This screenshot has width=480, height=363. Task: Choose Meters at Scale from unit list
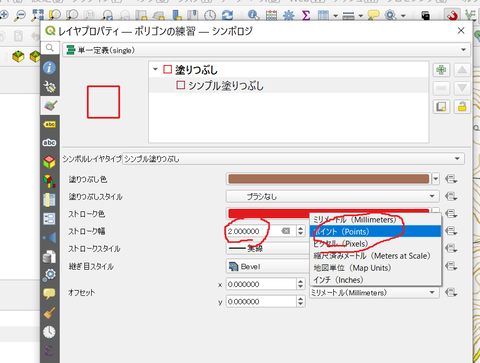[376, 256]
